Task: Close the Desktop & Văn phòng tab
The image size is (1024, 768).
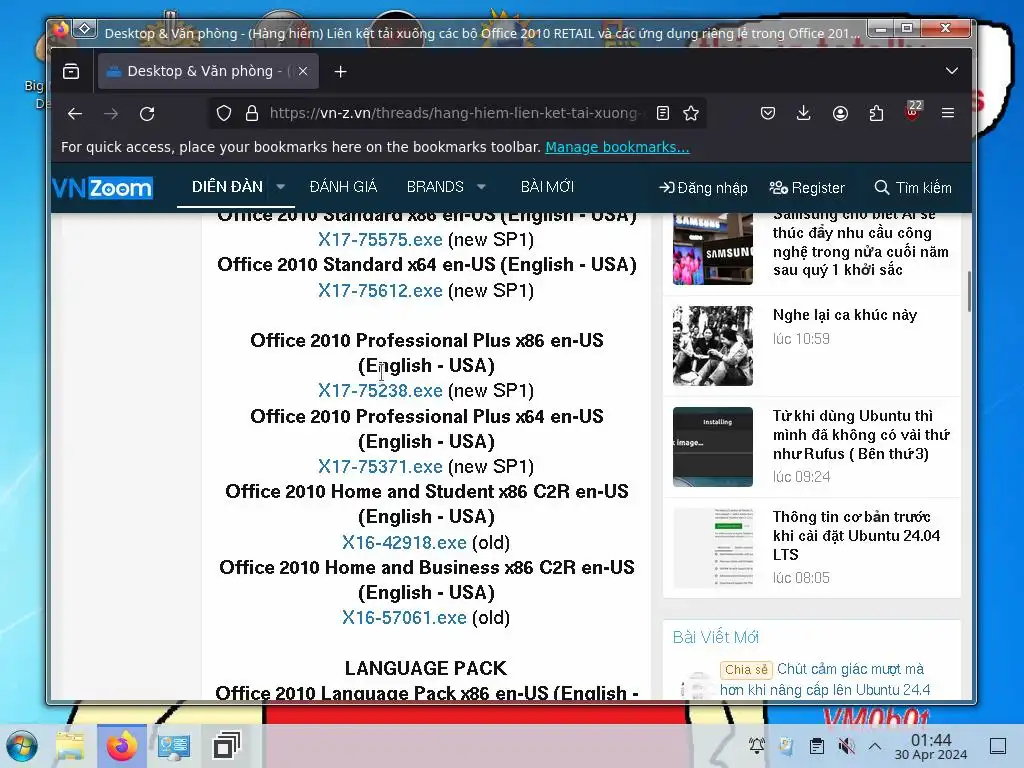Action: coord(303,71)
